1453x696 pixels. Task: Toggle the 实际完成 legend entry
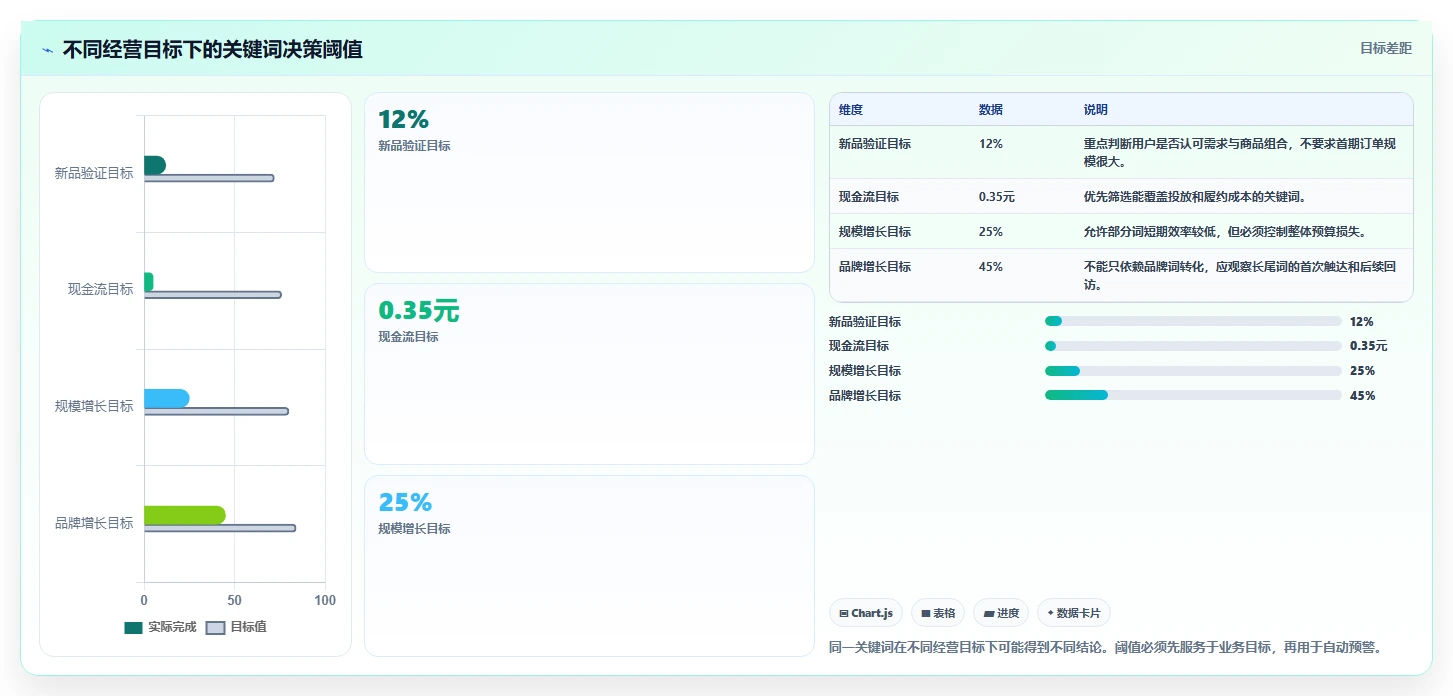coord(160,627)
